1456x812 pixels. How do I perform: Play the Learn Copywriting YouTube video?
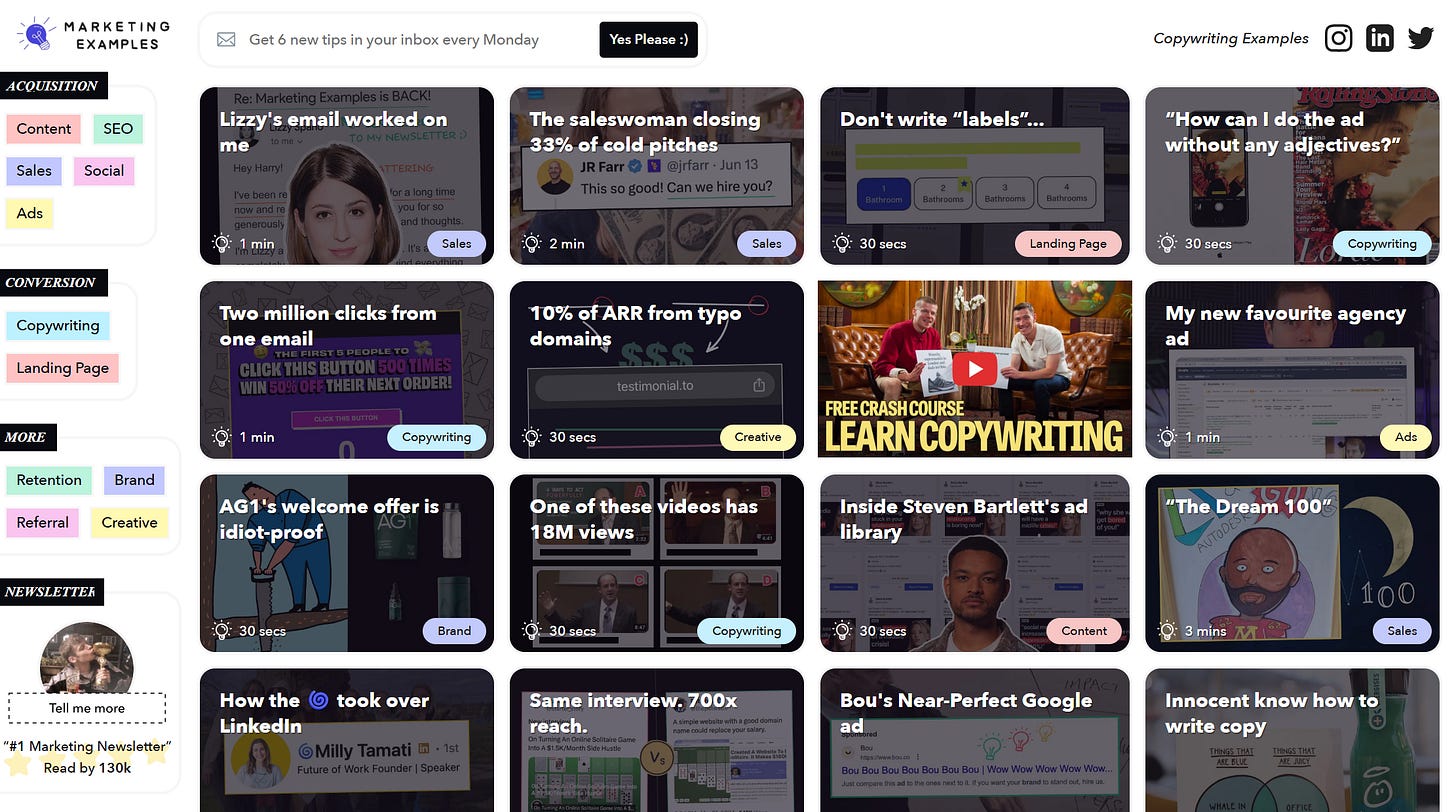(975, 369)
